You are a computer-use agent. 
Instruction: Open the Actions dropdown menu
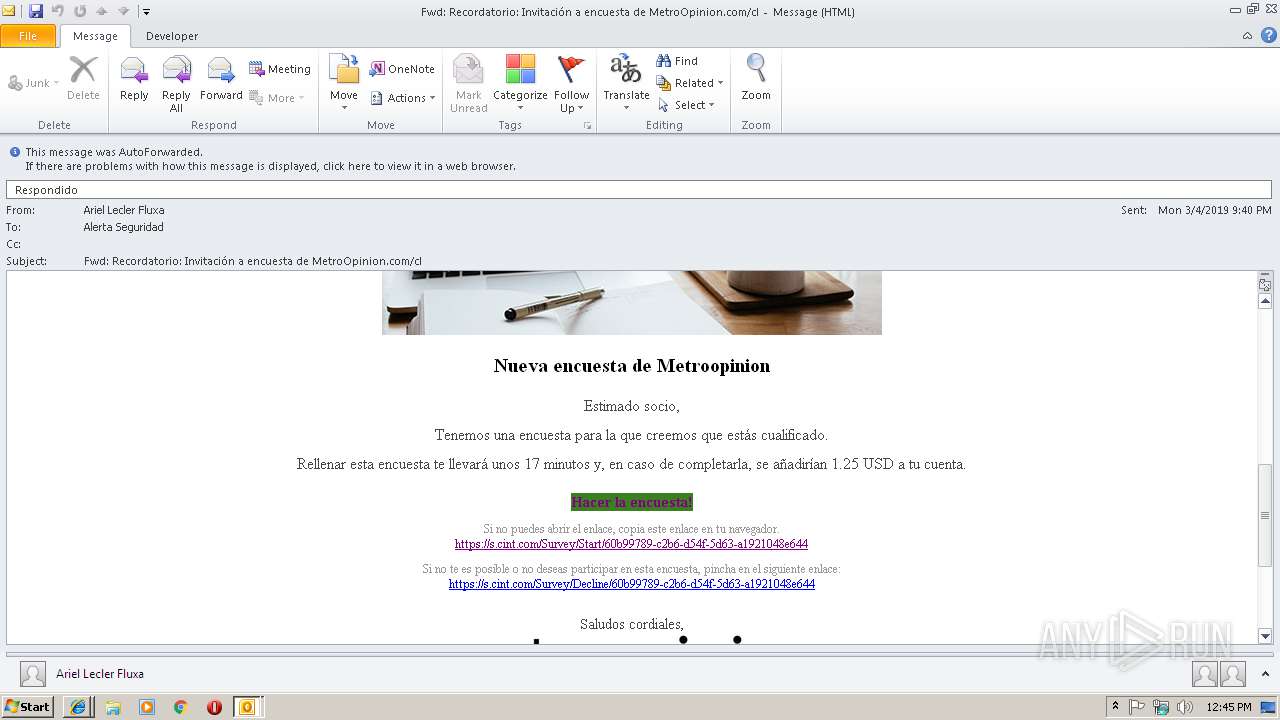point(403,98)
